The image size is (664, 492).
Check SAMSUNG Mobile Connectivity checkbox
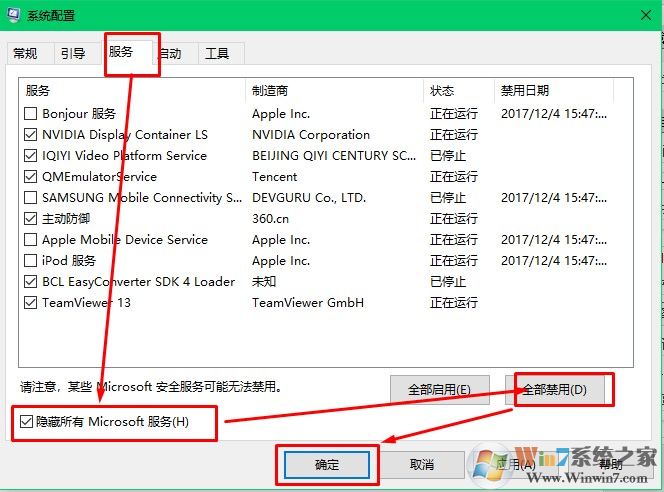pyautogui.click(x=30, y=197)
